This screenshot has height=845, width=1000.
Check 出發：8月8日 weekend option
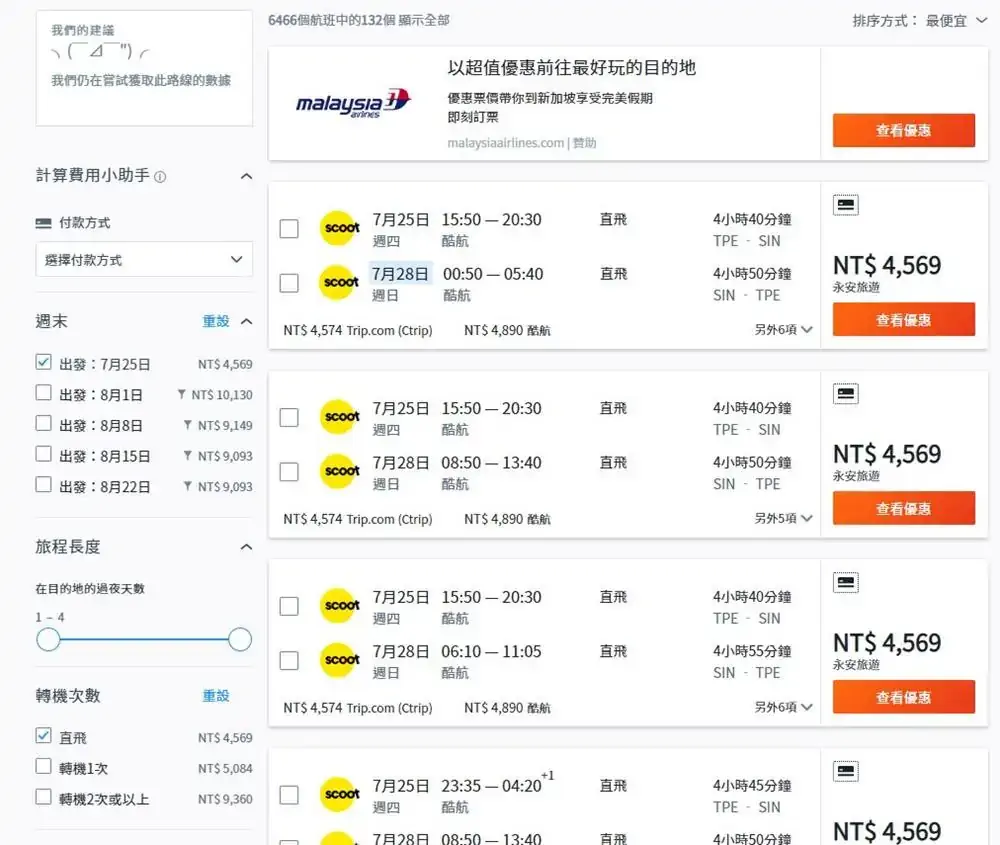[43, 423]
